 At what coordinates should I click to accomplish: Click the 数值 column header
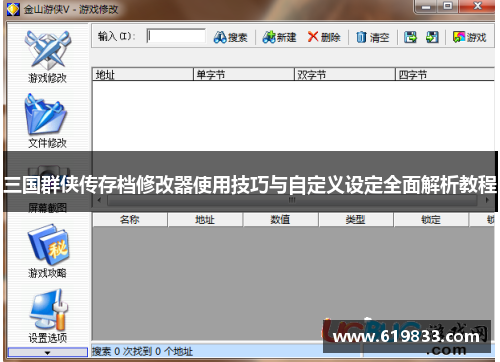[x=280, y=220]
